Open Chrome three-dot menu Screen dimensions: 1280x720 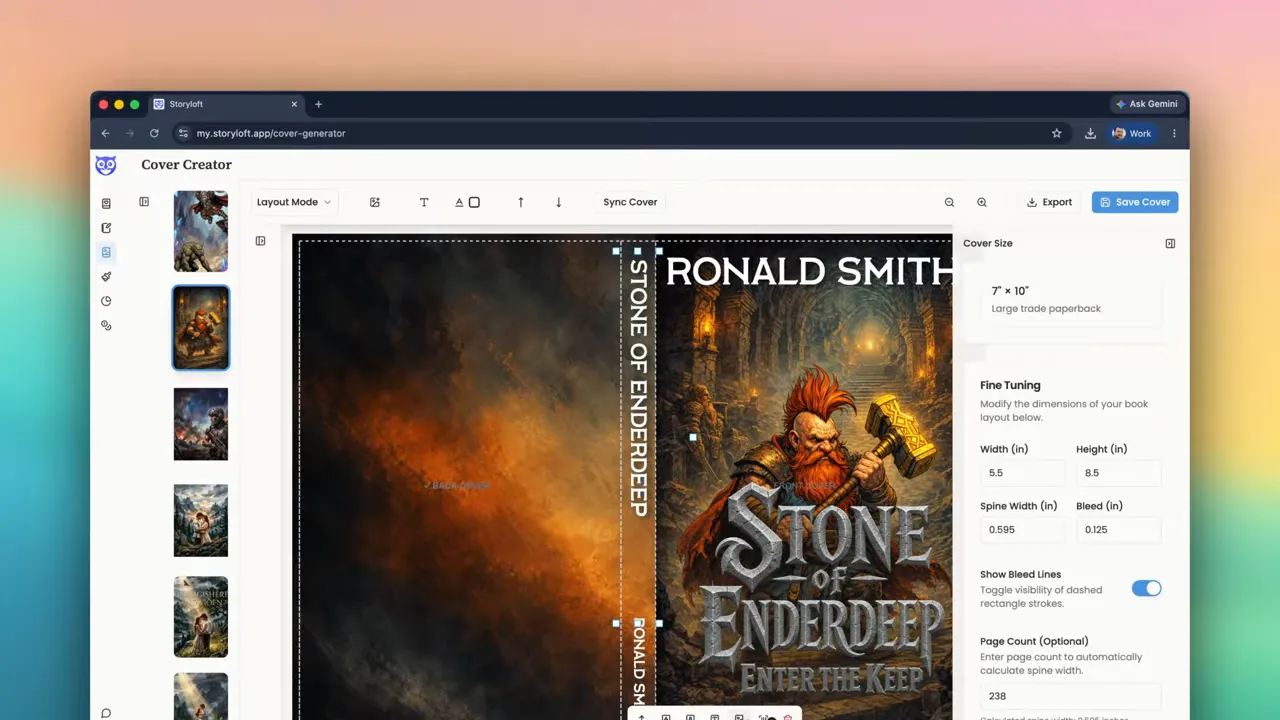point(1174,133)
